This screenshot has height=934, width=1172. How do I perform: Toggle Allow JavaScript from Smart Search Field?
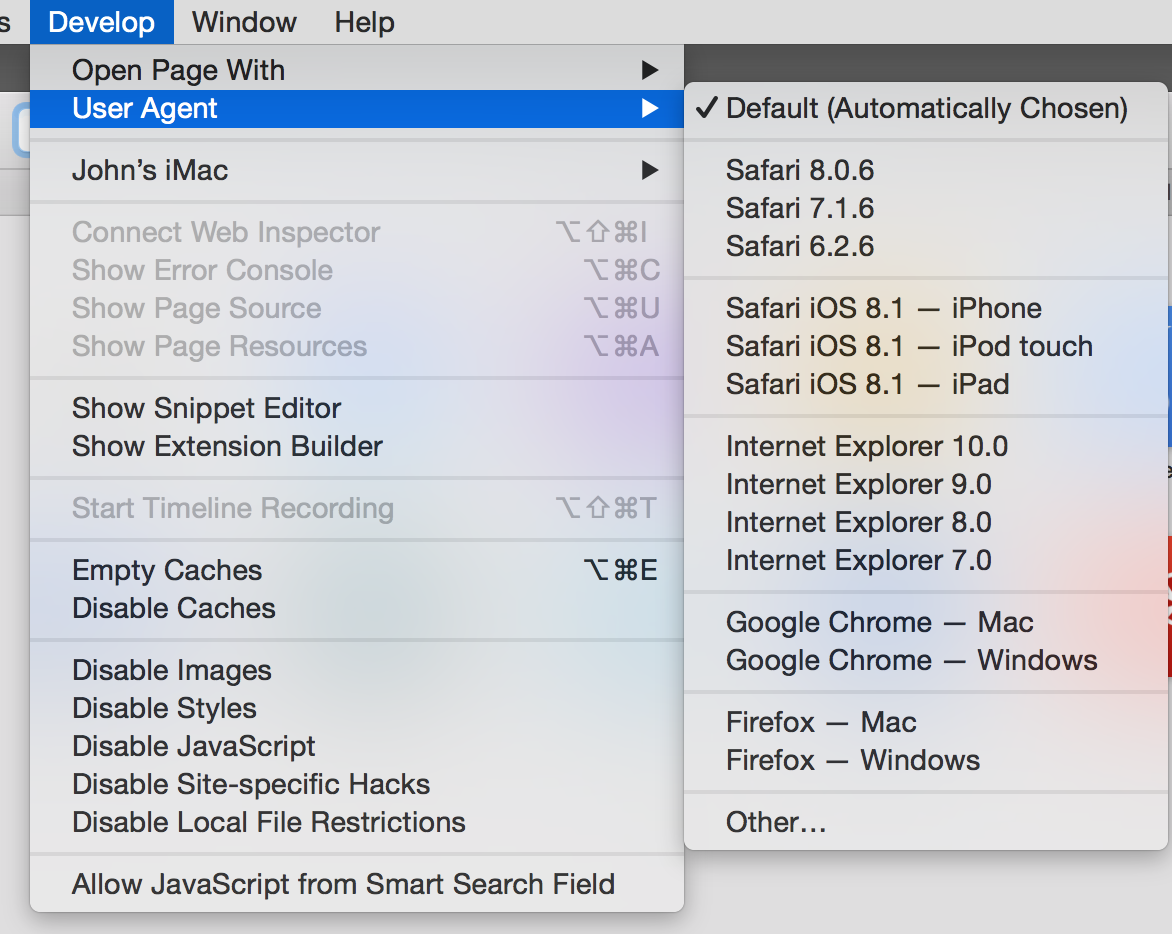pyautogui.click(x=357, y=885)
